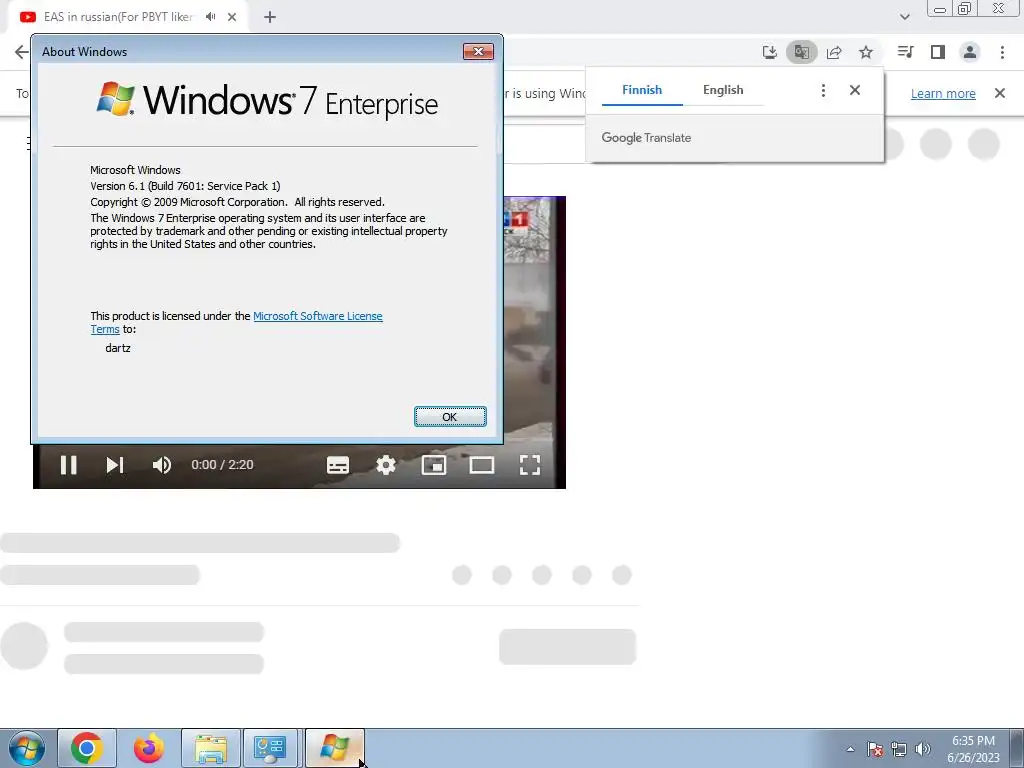The height and width of the screenshot is (768, 1024).
Task: Open Chrome three-dot menu
Action: tap(1002, 52)
